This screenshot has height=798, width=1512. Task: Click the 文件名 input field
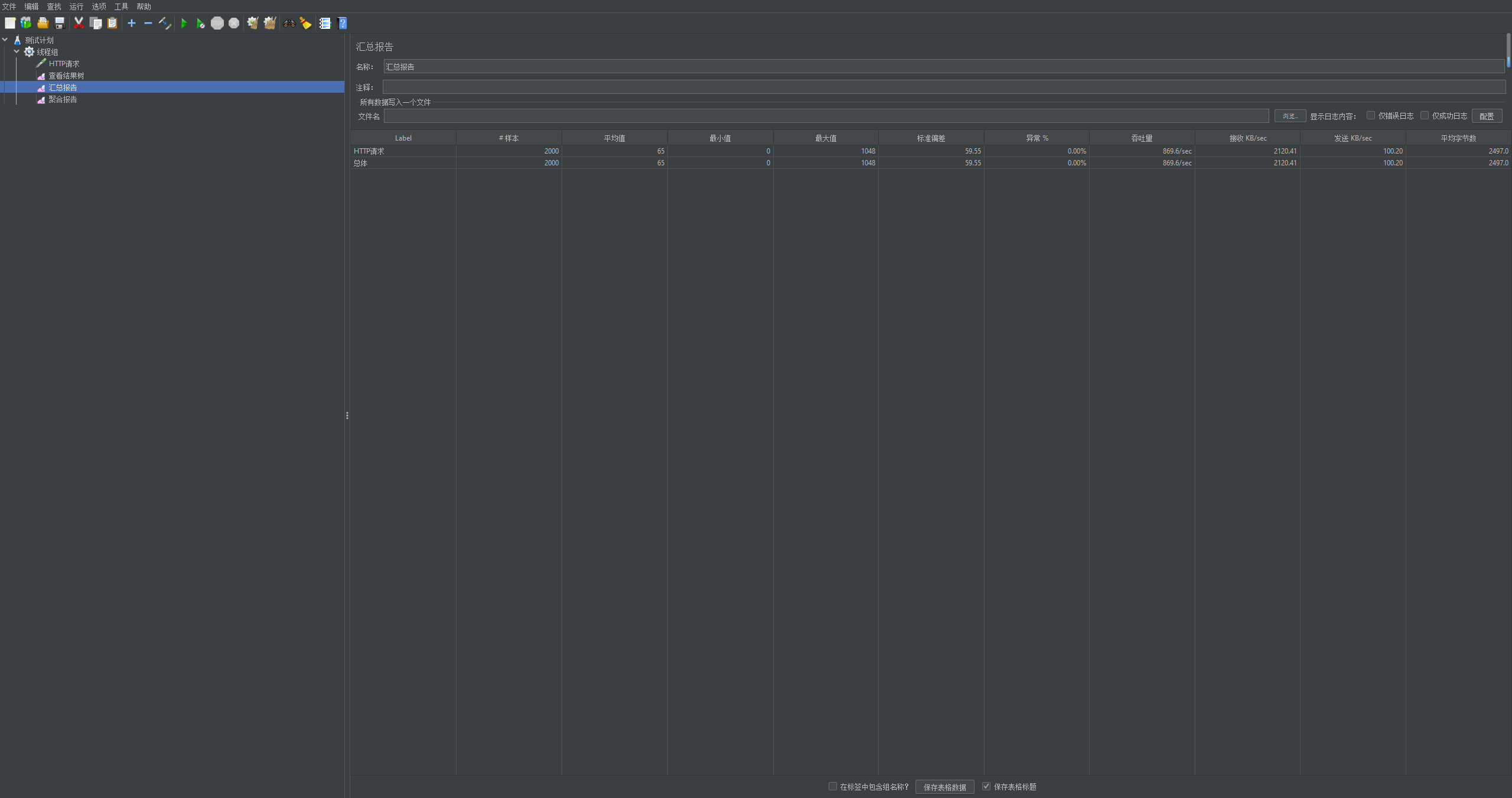click(x=826, y=116)
